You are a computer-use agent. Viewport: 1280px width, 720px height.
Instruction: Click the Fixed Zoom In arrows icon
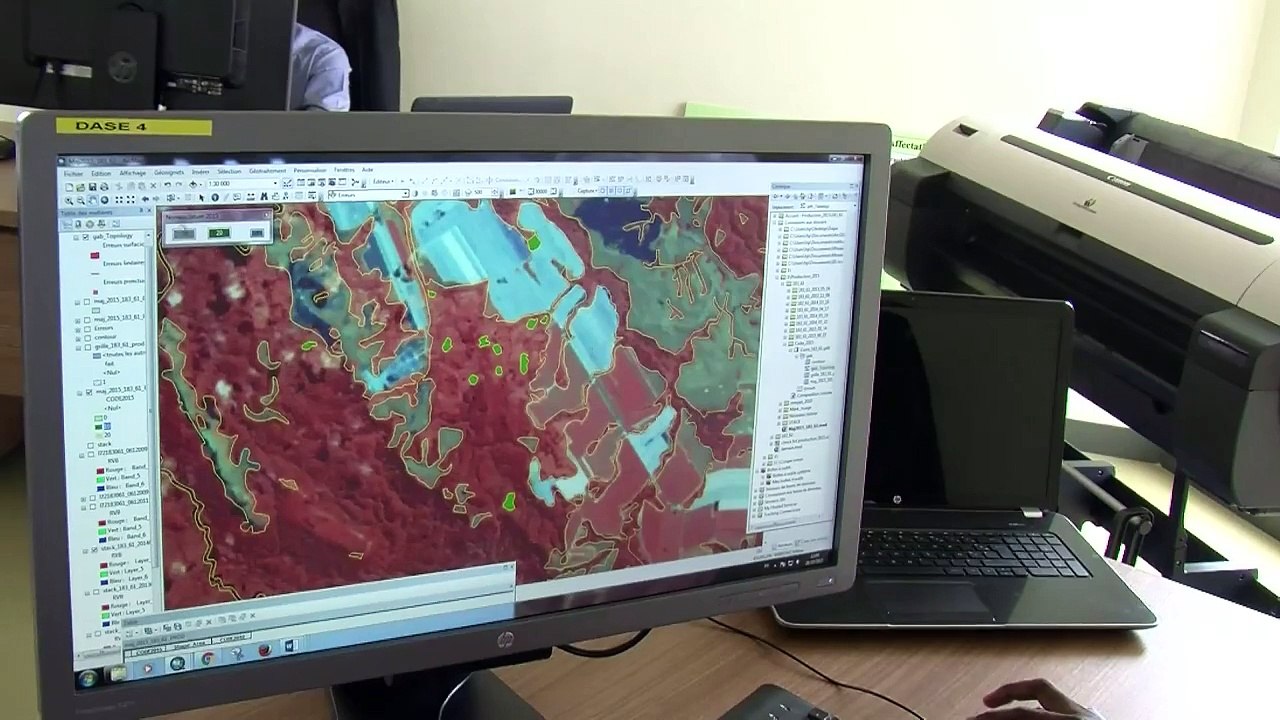pyautogui.click(x=119, y=199)
